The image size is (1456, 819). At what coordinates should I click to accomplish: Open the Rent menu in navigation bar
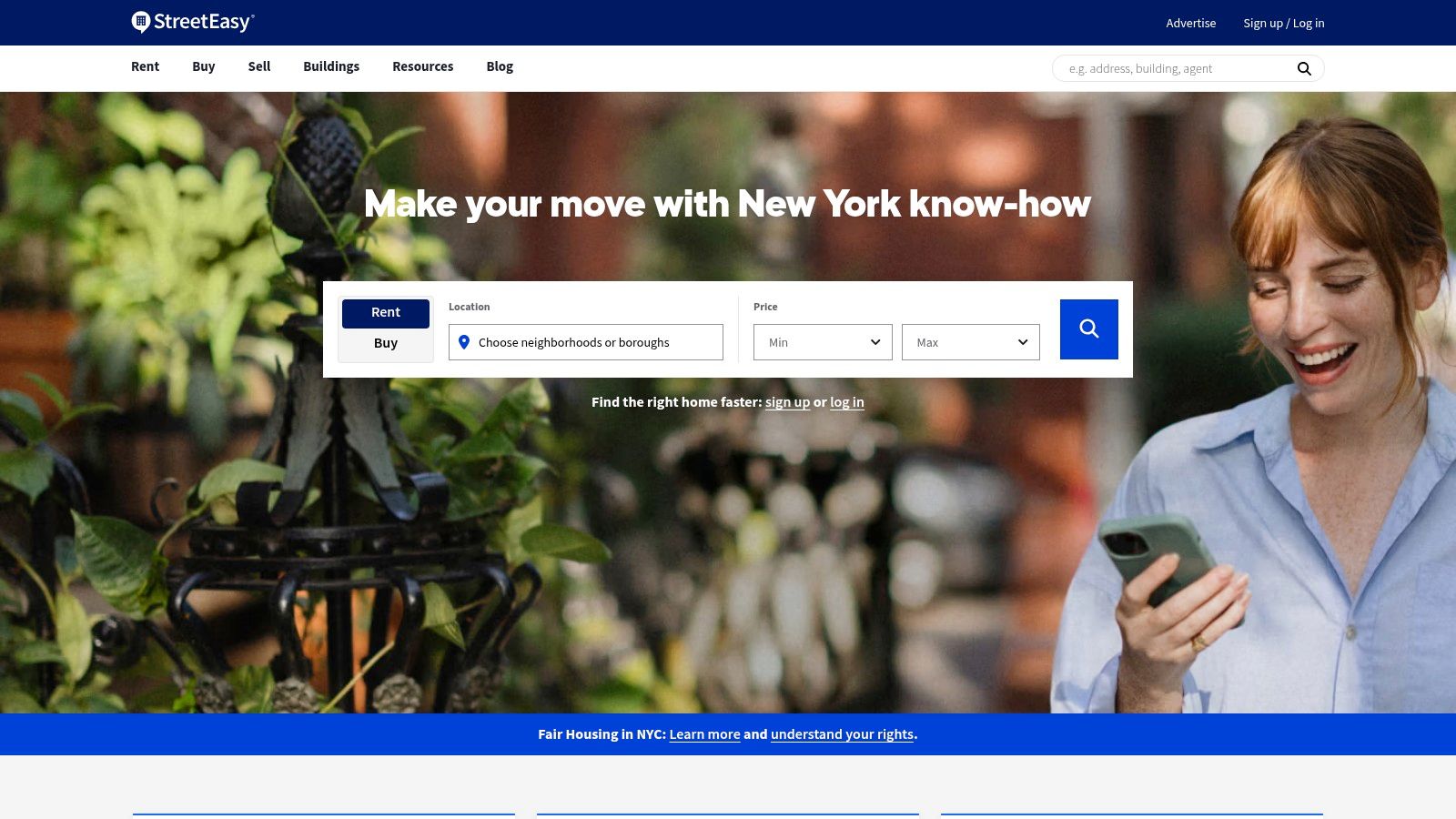(145, 66)
